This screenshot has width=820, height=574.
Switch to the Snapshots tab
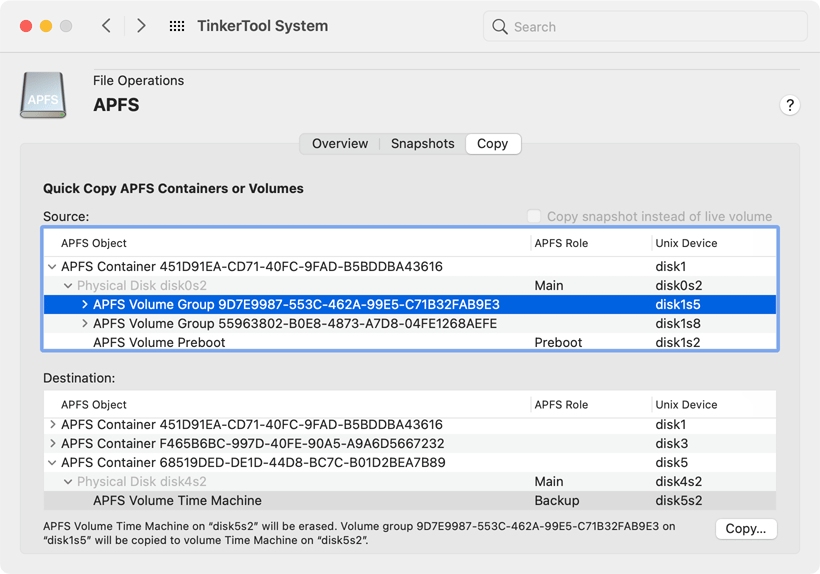click(x=423, y=144)
